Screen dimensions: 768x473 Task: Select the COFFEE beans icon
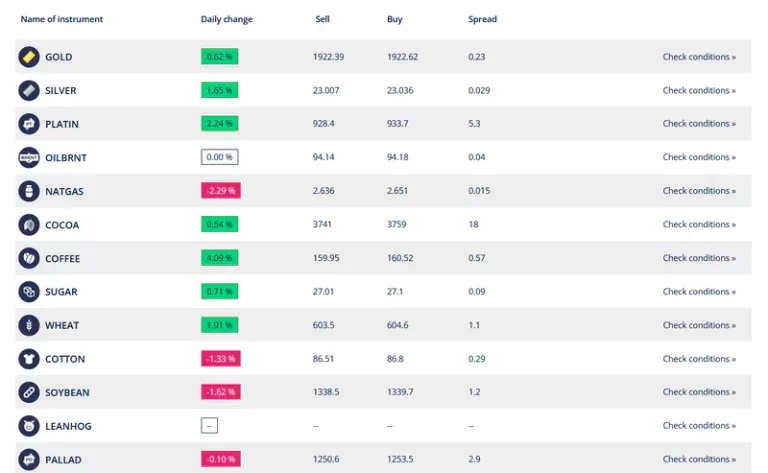(x=29, y=258)
